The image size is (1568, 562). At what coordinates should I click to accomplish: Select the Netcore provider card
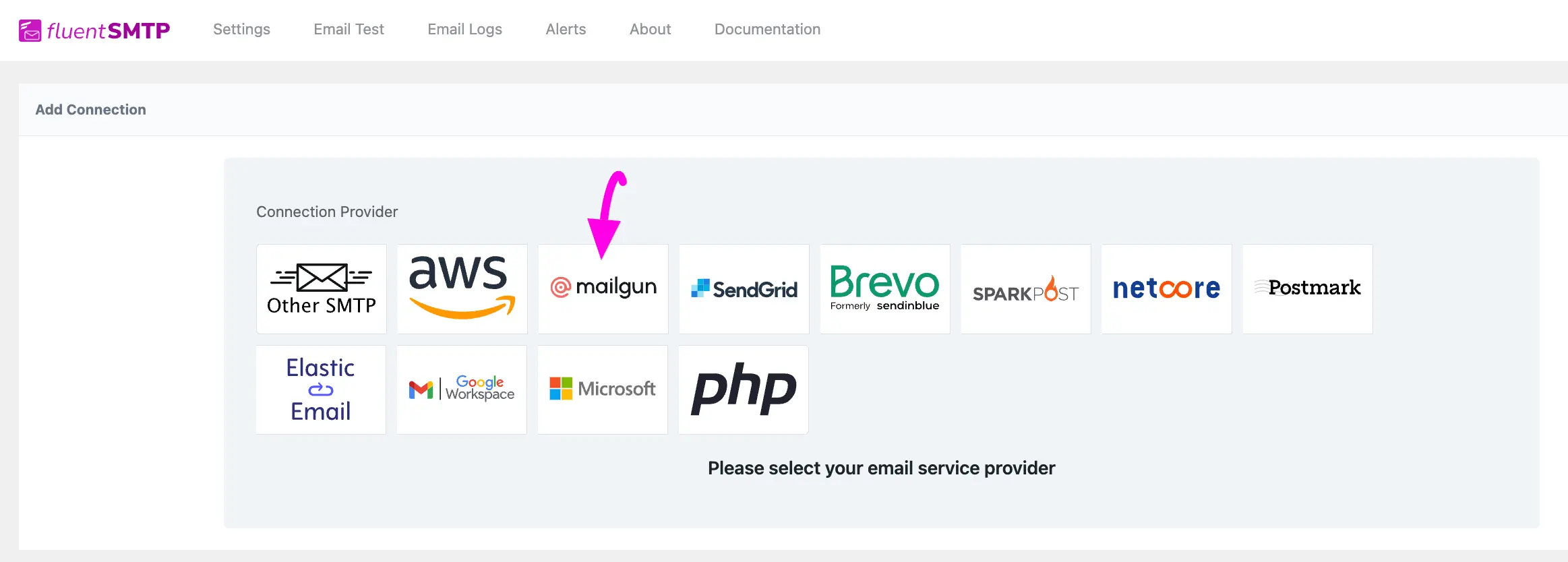click(1167, 289)
